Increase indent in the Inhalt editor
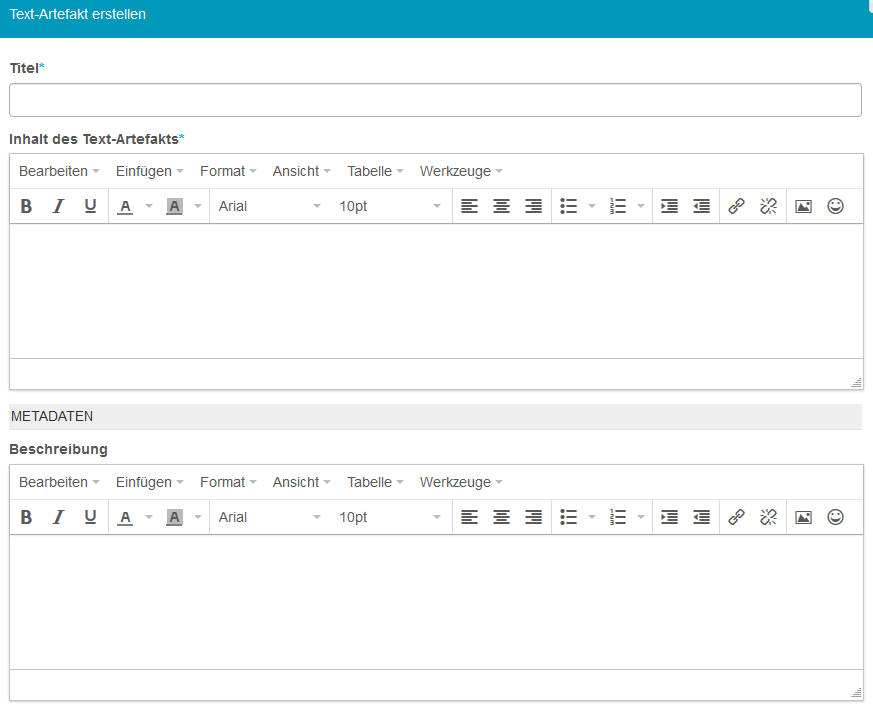 (x=669, y=206)
